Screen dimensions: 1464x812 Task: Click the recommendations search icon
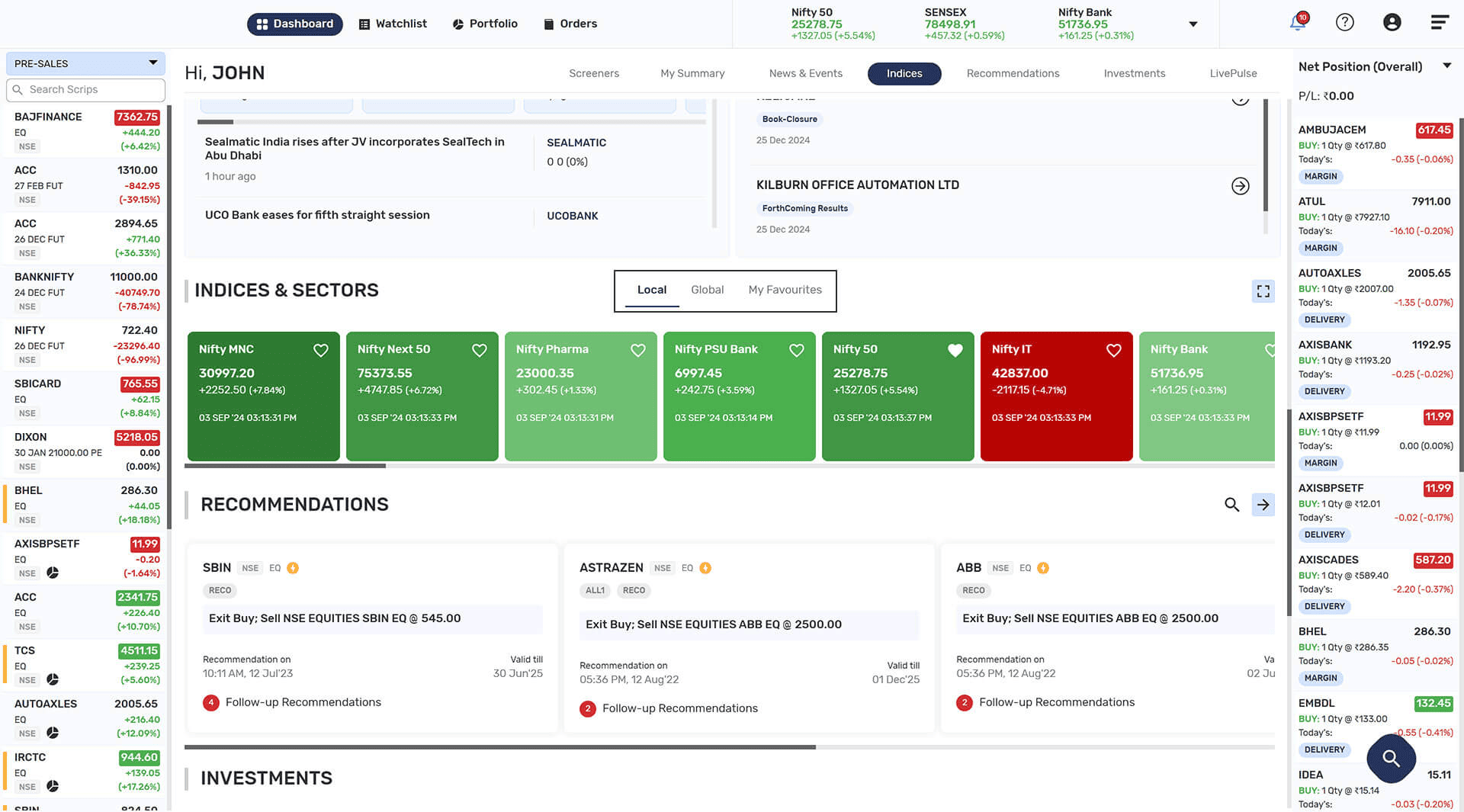[x=1232, y=505]
